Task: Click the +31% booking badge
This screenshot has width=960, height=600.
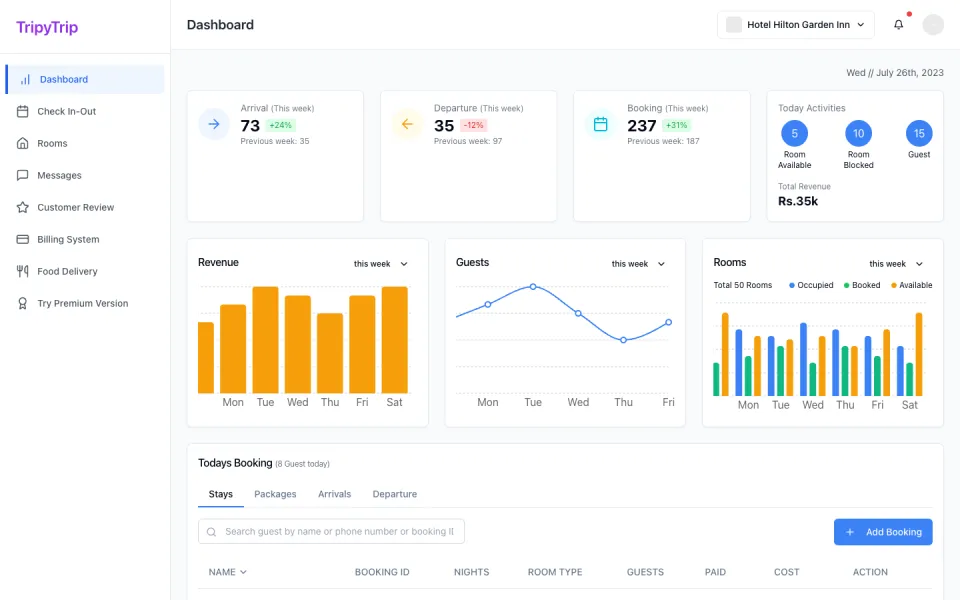Action: [677, 125]
